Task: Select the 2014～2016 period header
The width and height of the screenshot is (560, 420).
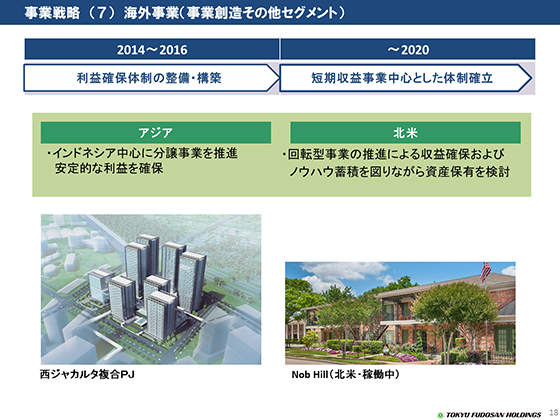Action: coord(152,49)
